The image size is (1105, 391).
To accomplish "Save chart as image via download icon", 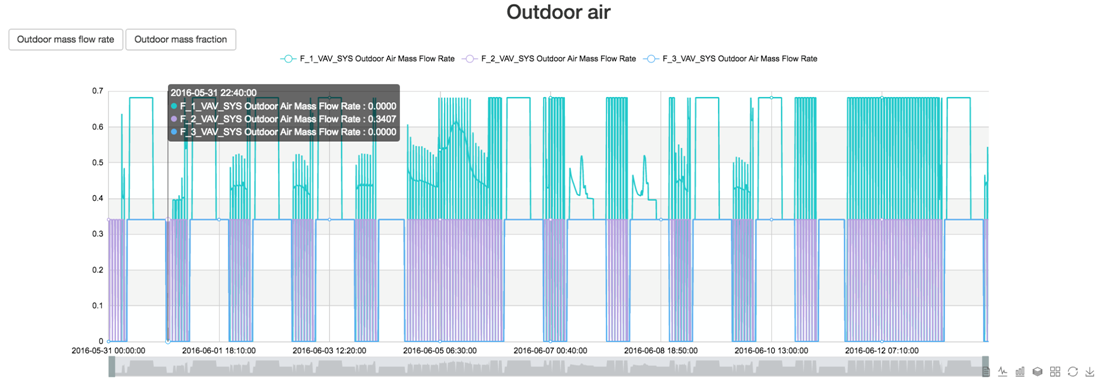I will (1089, 371).
